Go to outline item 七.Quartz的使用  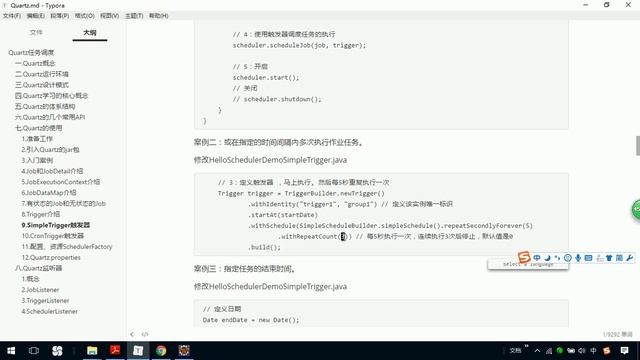pos(38,128)
